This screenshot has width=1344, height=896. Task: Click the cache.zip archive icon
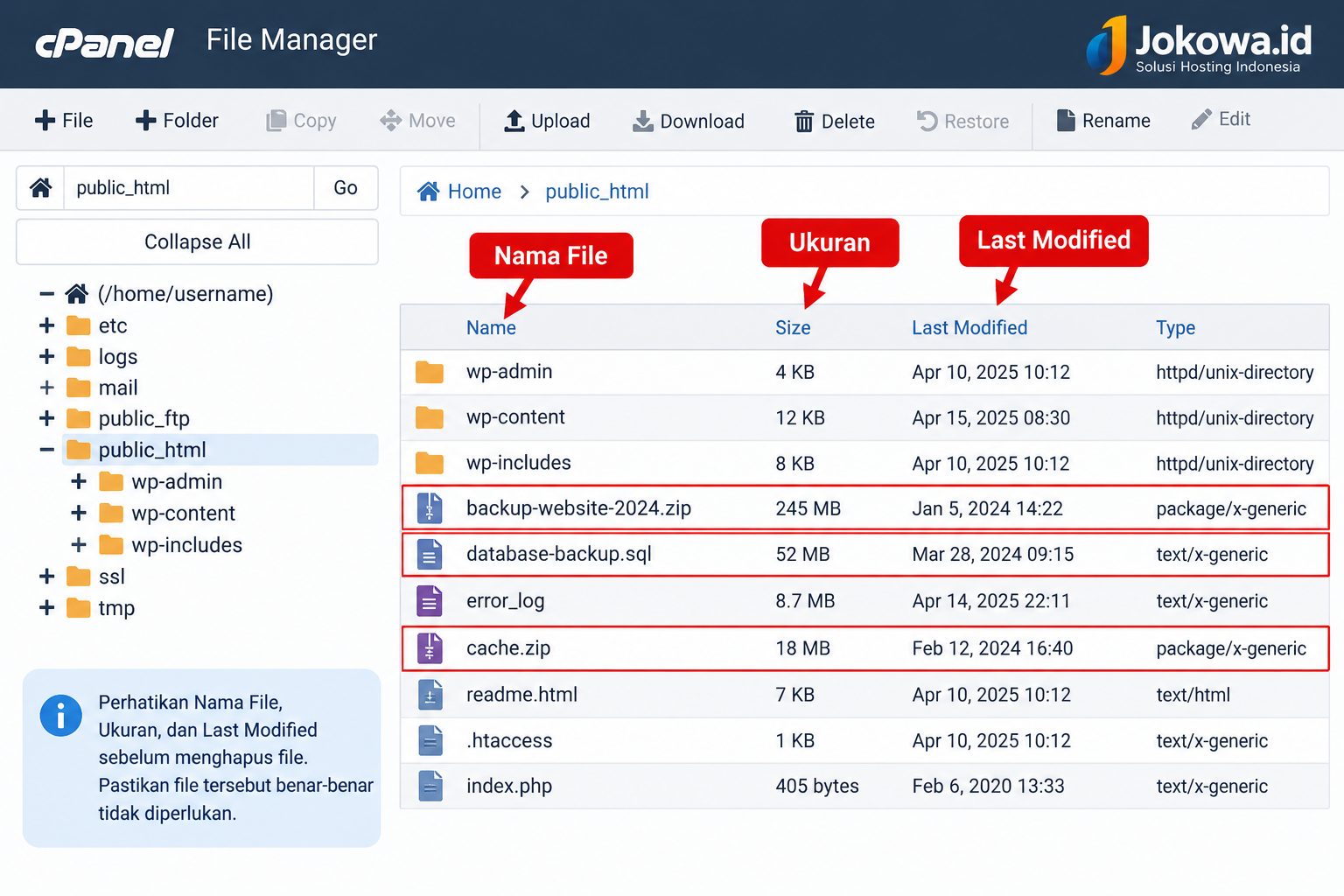coord(430,648)
